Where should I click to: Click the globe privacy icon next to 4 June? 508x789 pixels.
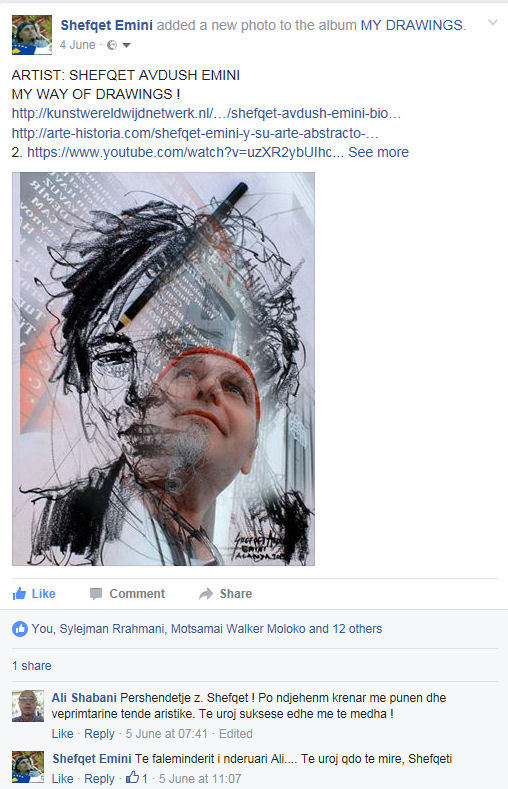(x=112, y=45)
